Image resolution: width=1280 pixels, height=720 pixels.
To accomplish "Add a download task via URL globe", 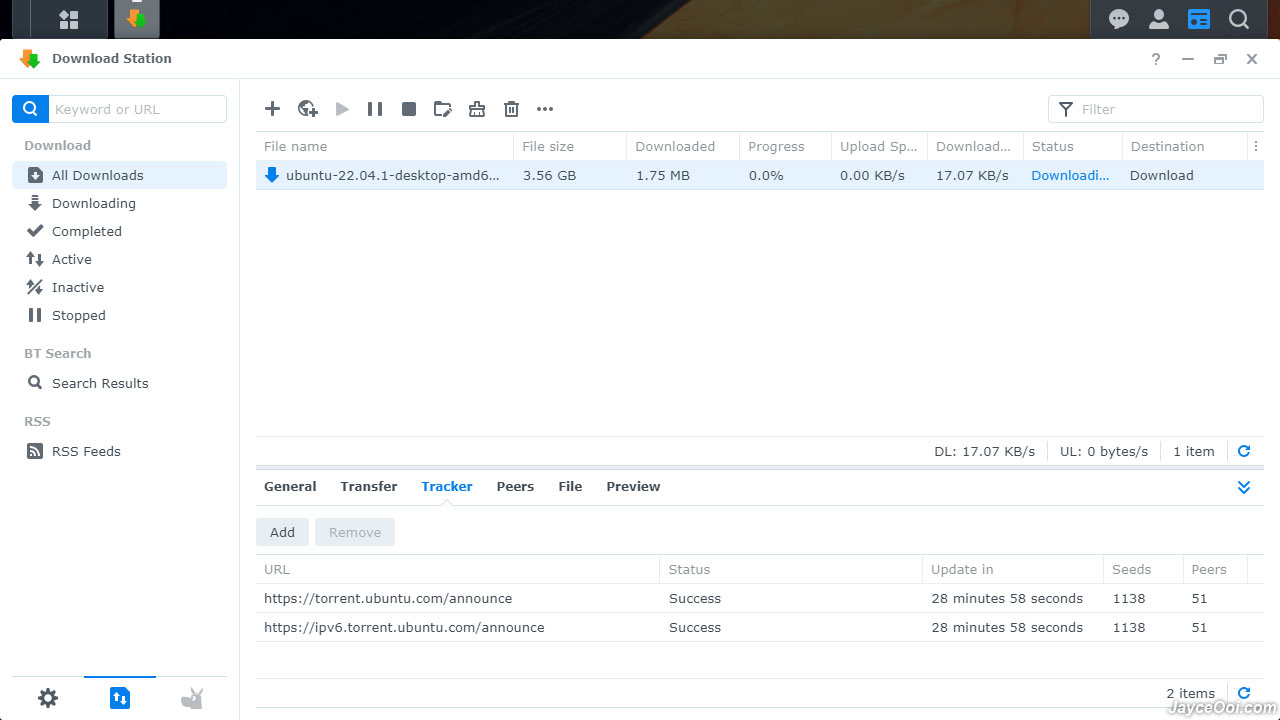I will [x=307, y=109].
